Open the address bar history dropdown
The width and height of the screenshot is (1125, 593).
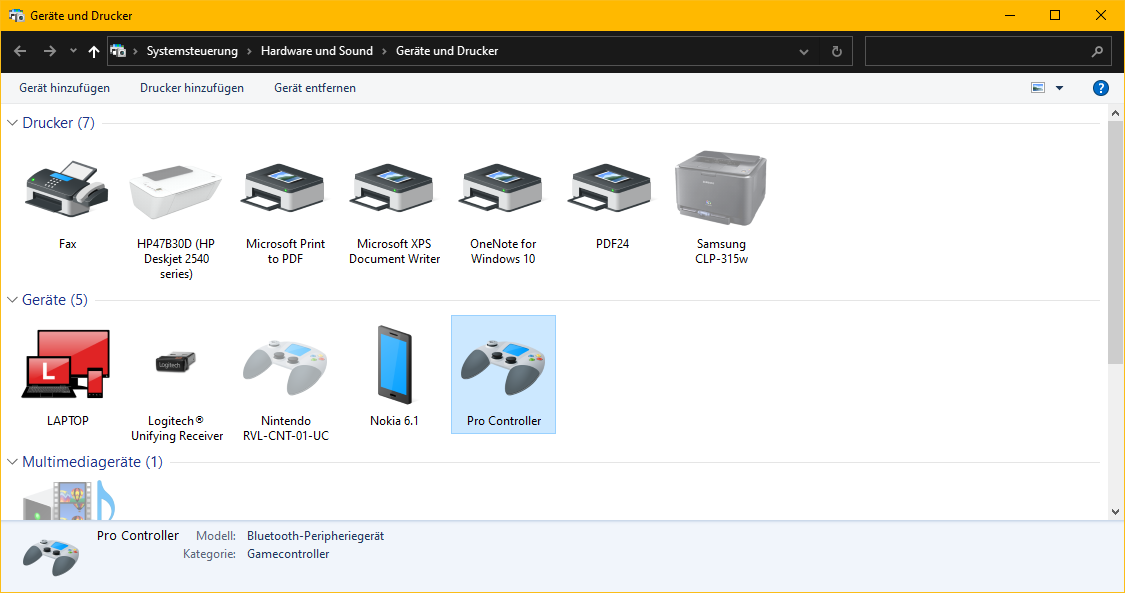(x=804, y=52)
